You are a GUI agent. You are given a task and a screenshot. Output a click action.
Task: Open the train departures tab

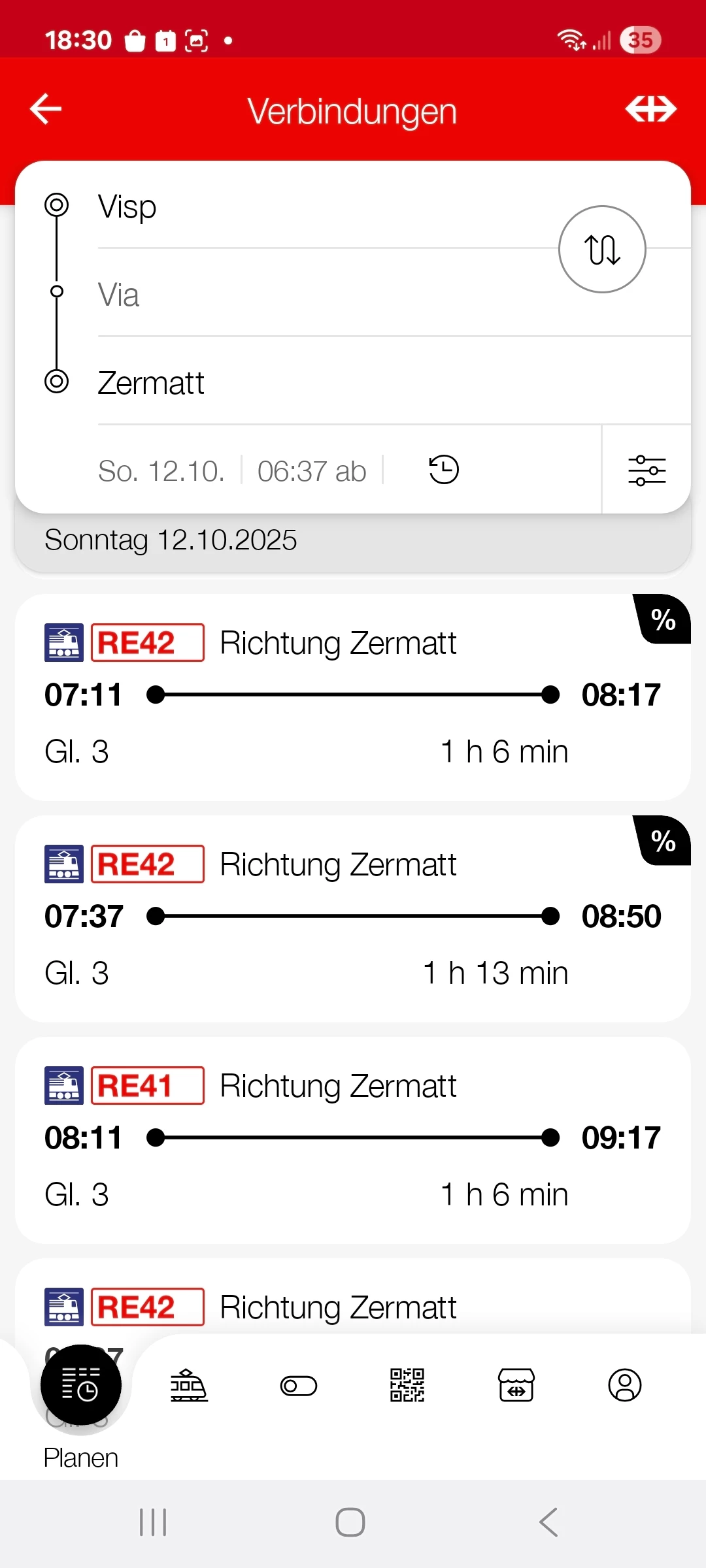point(189,1386)
